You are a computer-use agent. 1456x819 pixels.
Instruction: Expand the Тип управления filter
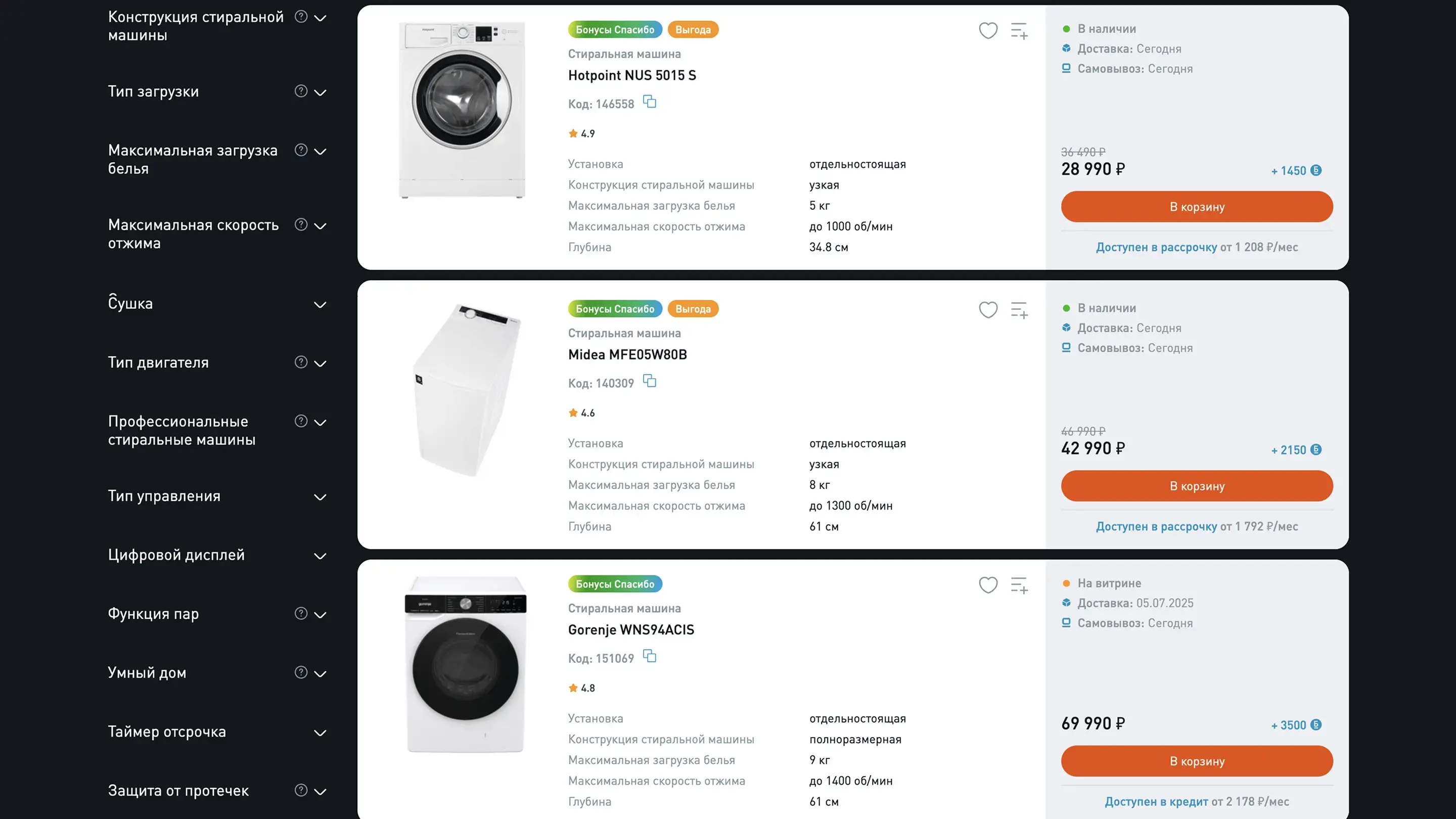pos(320,497)
